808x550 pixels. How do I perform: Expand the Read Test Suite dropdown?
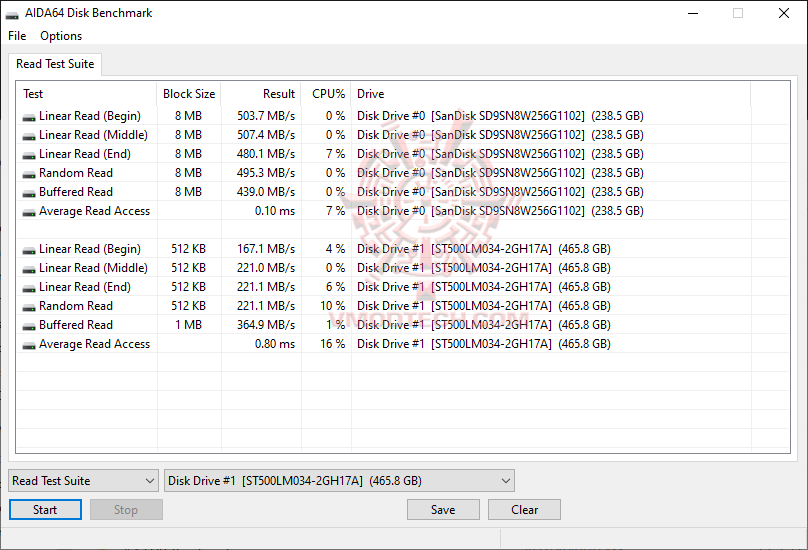(x=83, y=480)
